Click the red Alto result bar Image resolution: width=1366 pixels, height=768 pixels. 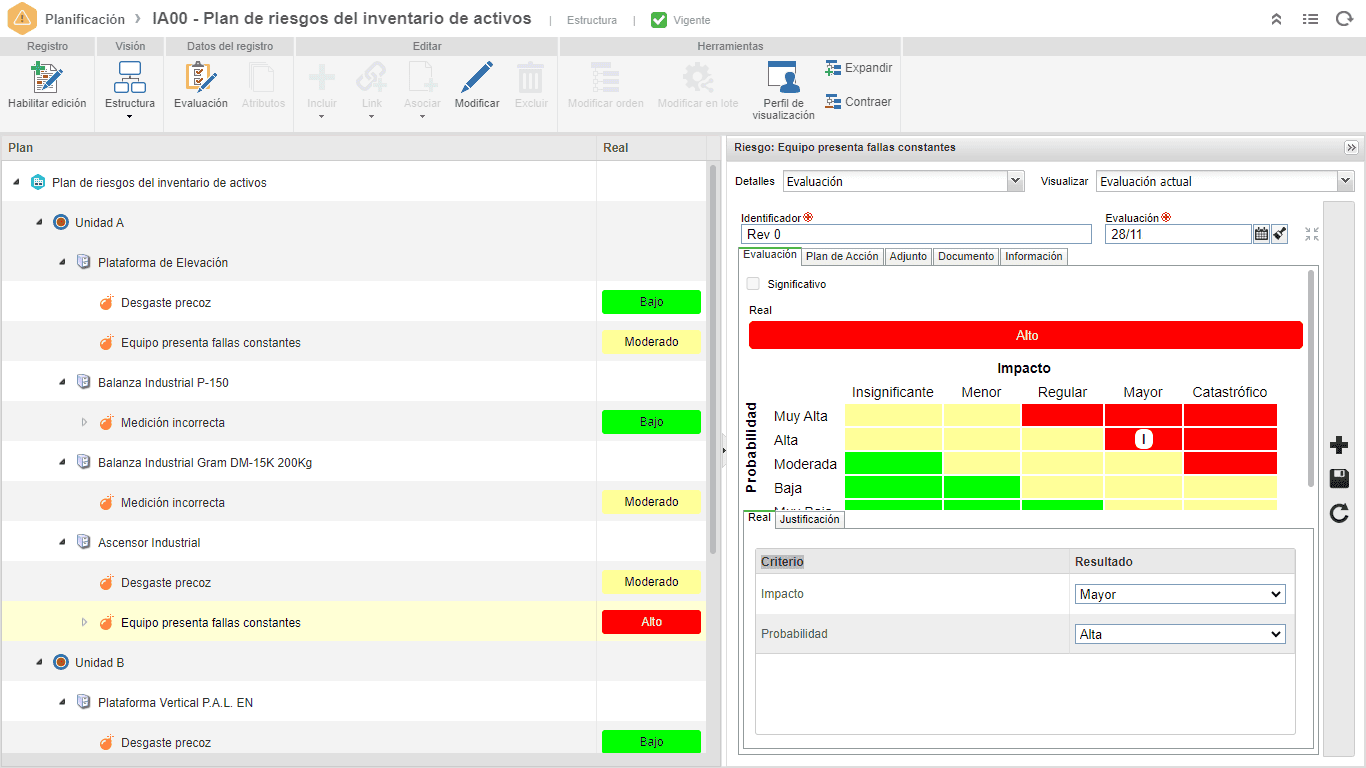coord(1026,335)
